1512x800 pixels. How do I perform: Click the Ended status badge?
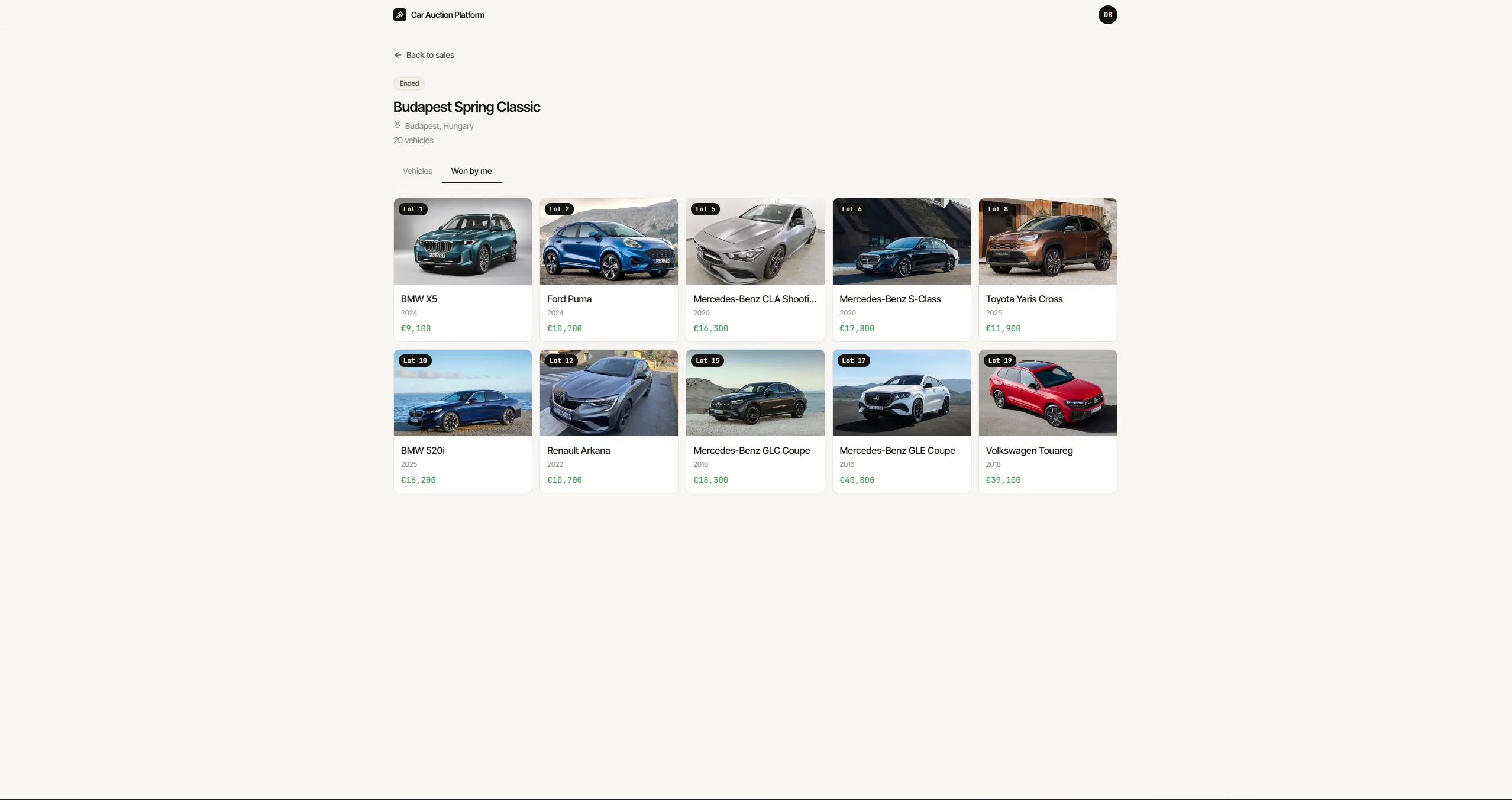pyautogui.click(x=409, y=83)
